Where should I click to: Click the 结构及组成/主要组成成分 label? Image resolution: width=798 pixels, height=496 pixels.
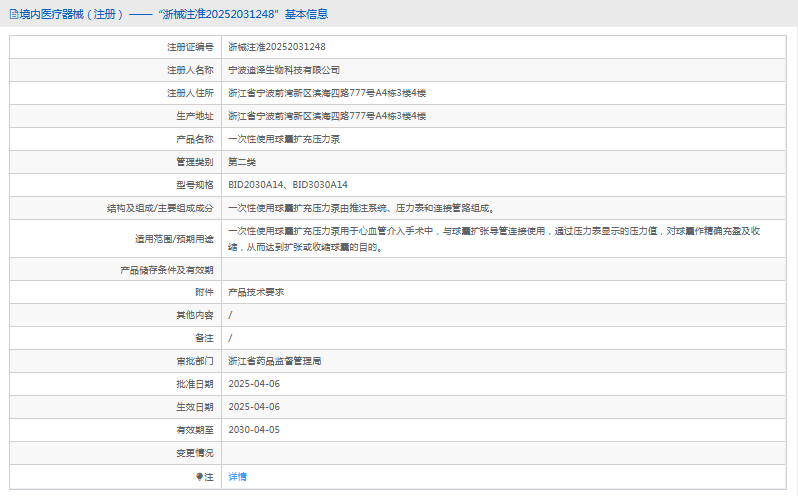coord(160,208)
